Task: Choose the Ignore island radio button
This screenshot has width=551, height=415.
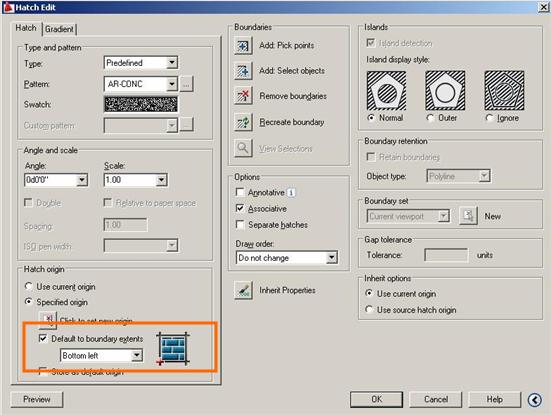Action: [x=489, y=118]
